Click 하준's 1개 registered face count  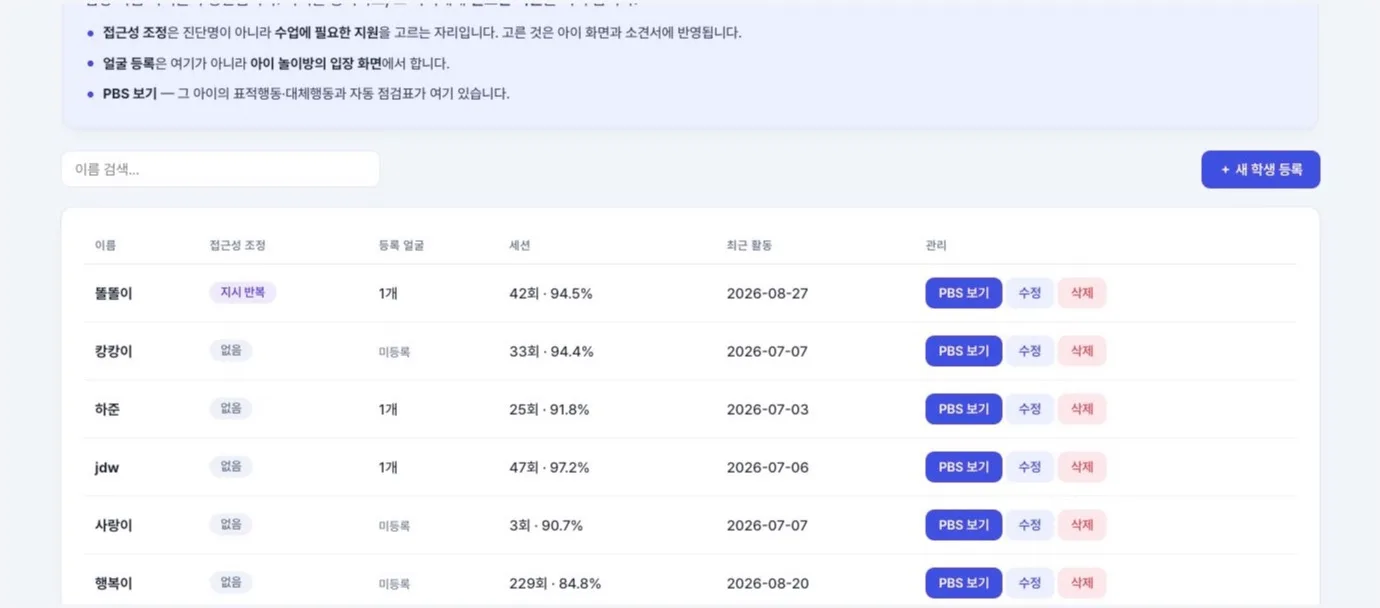(x=388, y=409)
